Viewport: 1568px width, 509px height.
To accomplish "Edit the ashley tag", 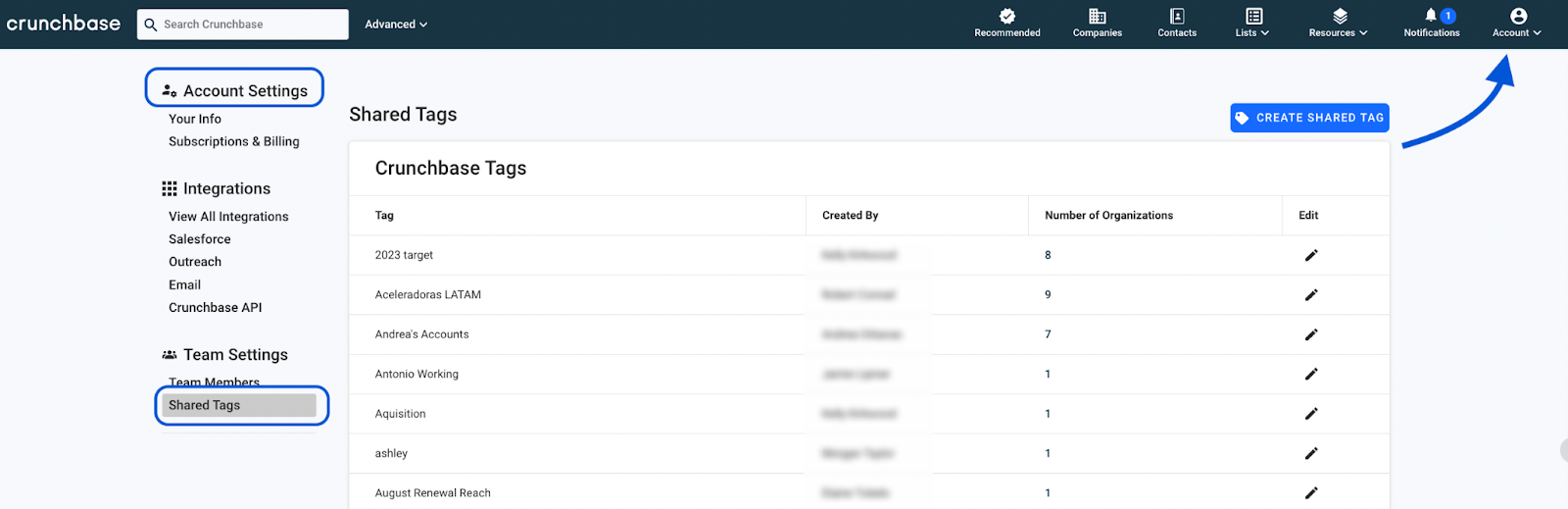I will tap(1311, 453).
